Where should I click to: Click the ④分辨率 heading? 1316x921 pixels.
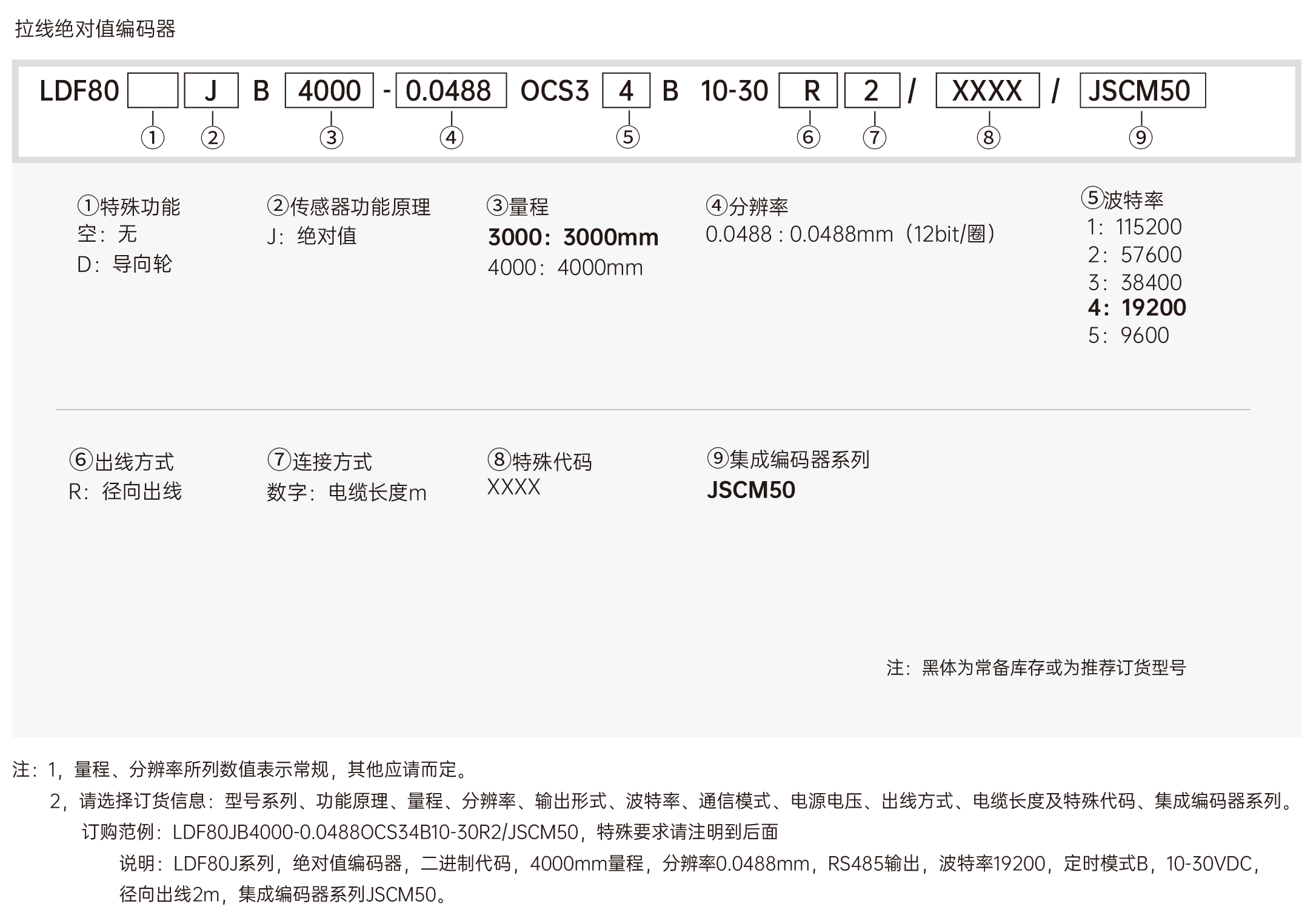coord(747,207)
